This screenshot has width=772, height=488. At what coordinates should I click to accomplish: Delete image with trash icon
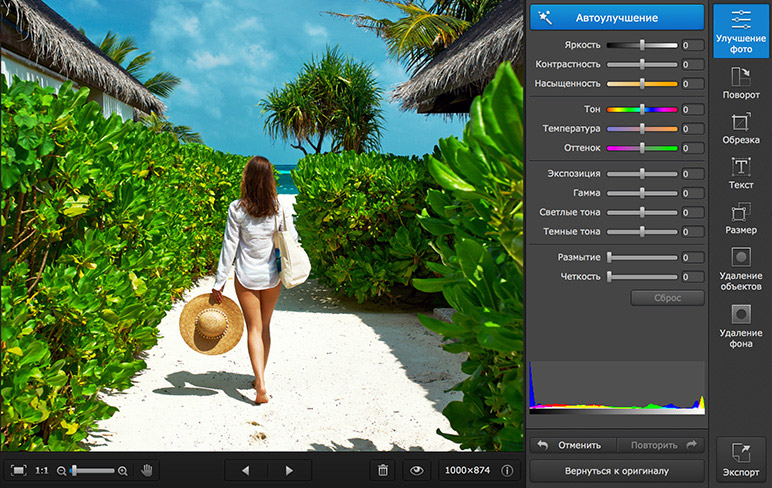382,470
